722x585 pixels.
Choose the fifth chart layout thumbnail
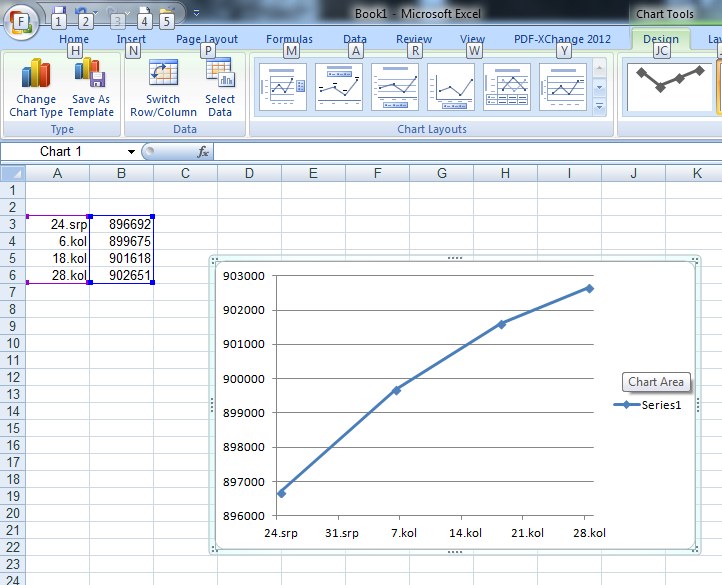[x=507, y=87]
